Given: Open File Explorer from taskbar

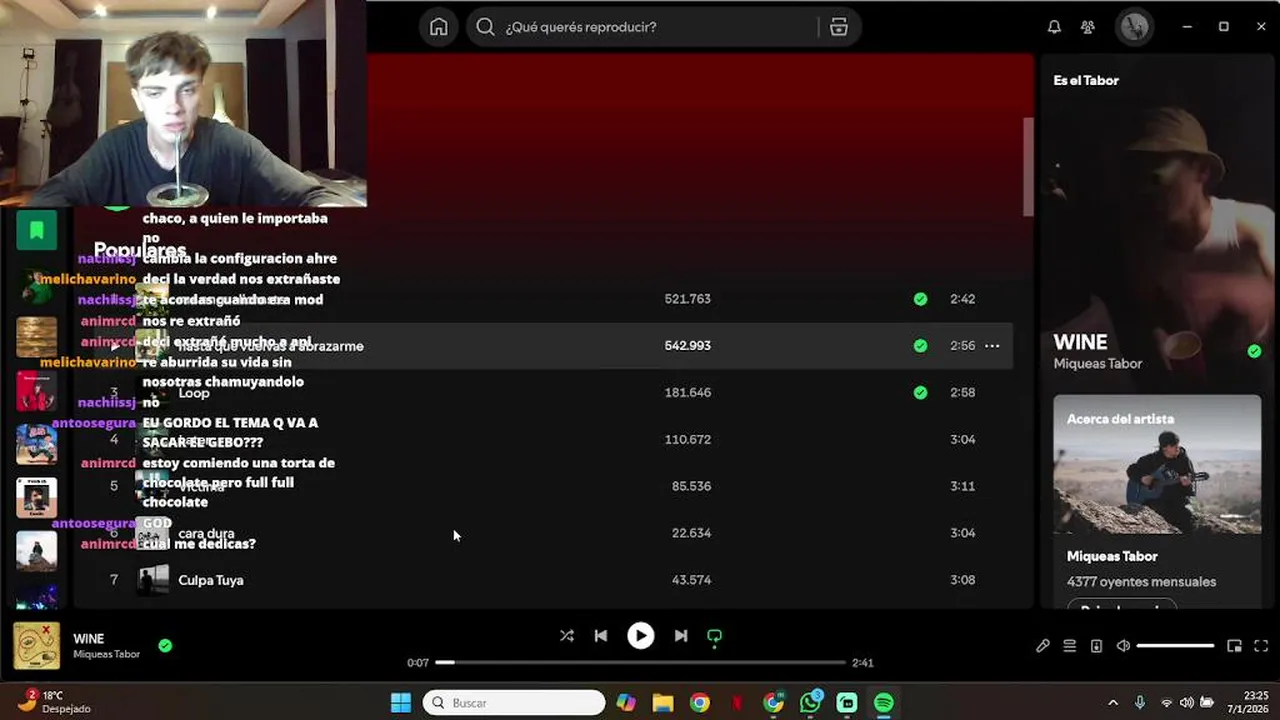Looking at the screenshot, I should point(663,703).
